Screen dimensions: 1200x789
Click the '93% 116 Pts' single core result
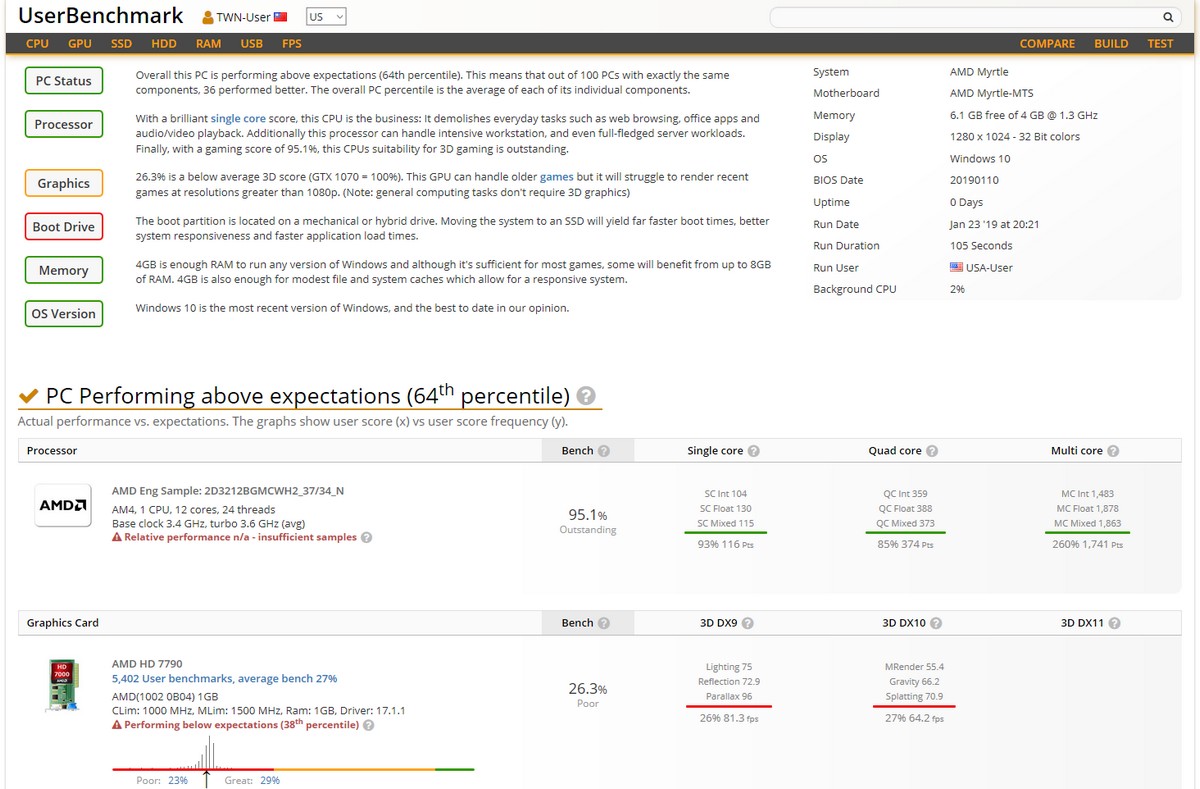coord(725,544)
